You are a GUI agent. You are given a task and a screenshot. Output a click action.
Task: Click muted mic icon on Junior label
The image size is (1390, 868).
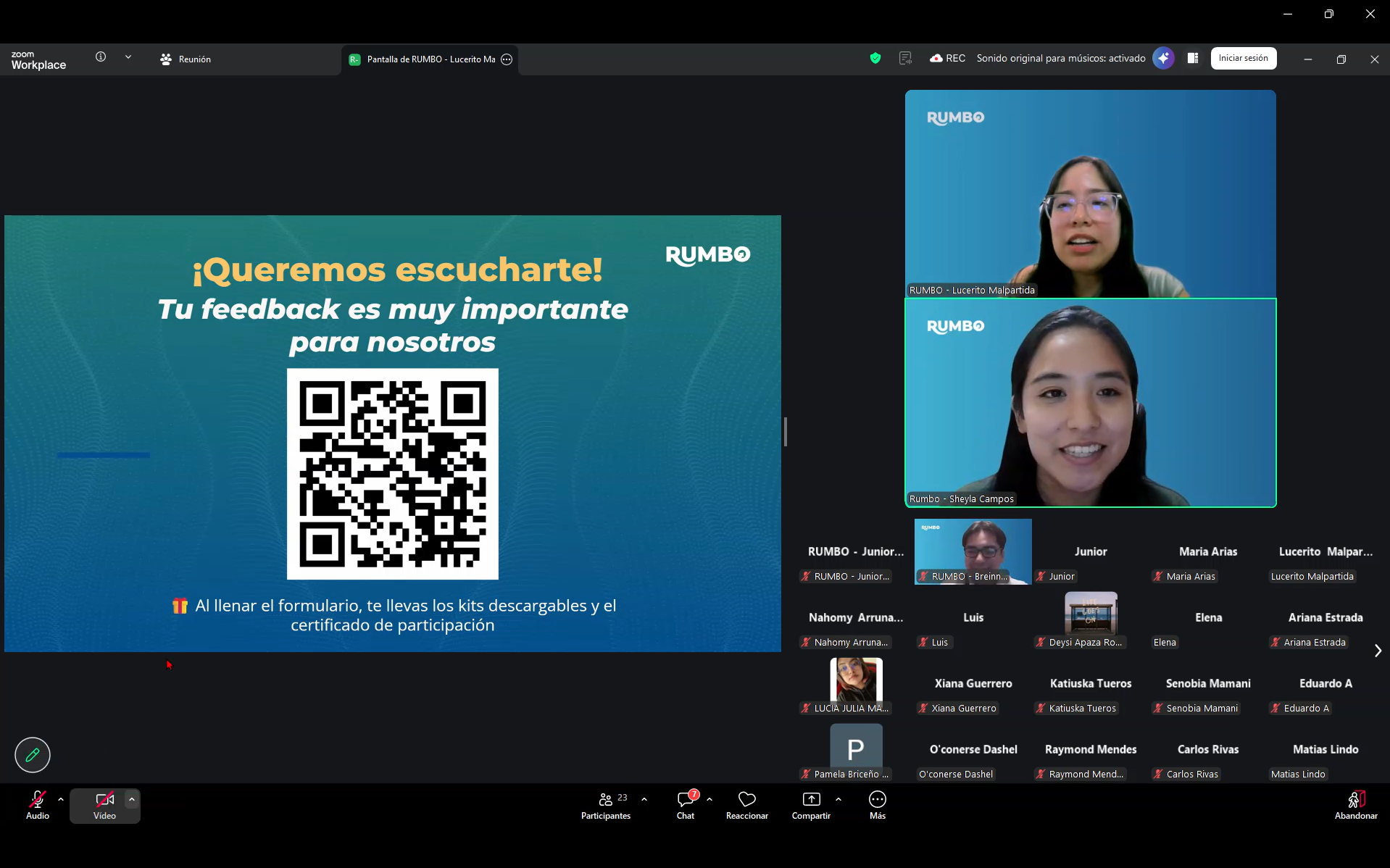click(x=1041, y=577)
